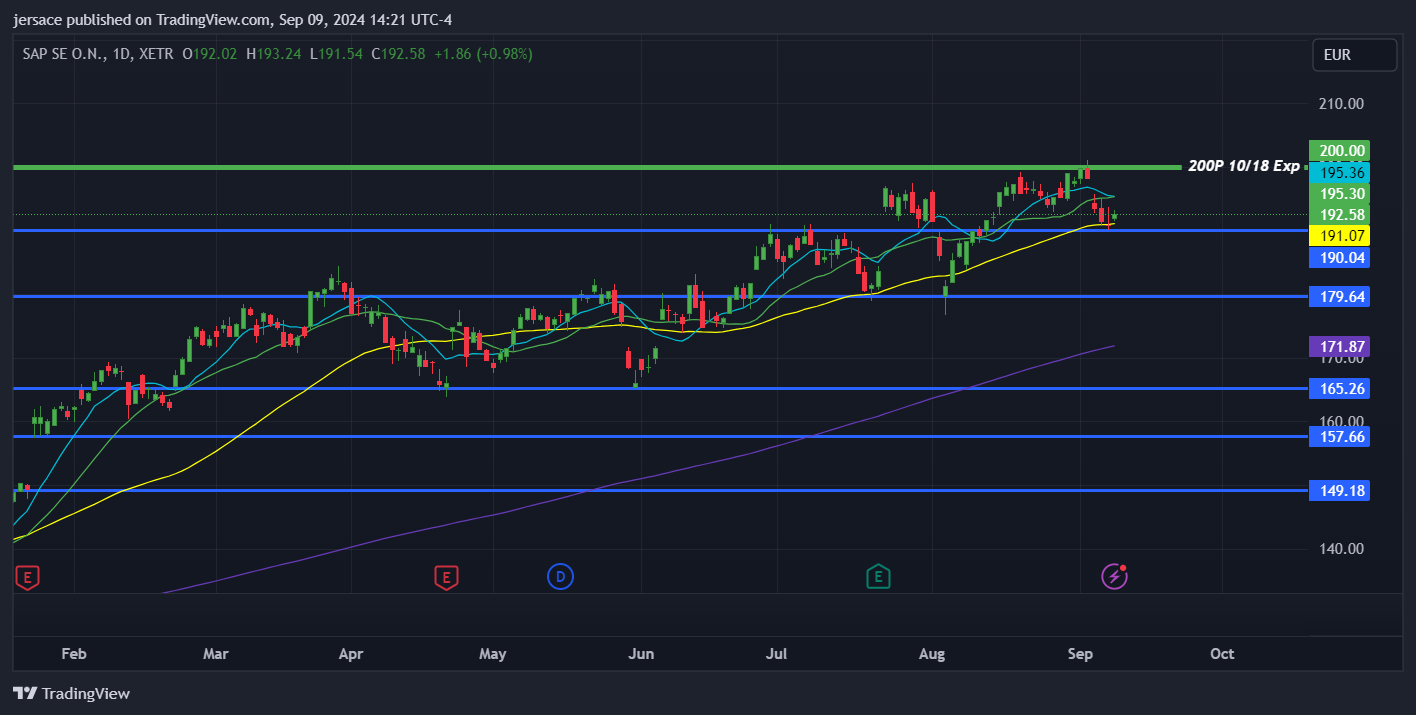Click the Mar label on time axis

click(215, 654)
